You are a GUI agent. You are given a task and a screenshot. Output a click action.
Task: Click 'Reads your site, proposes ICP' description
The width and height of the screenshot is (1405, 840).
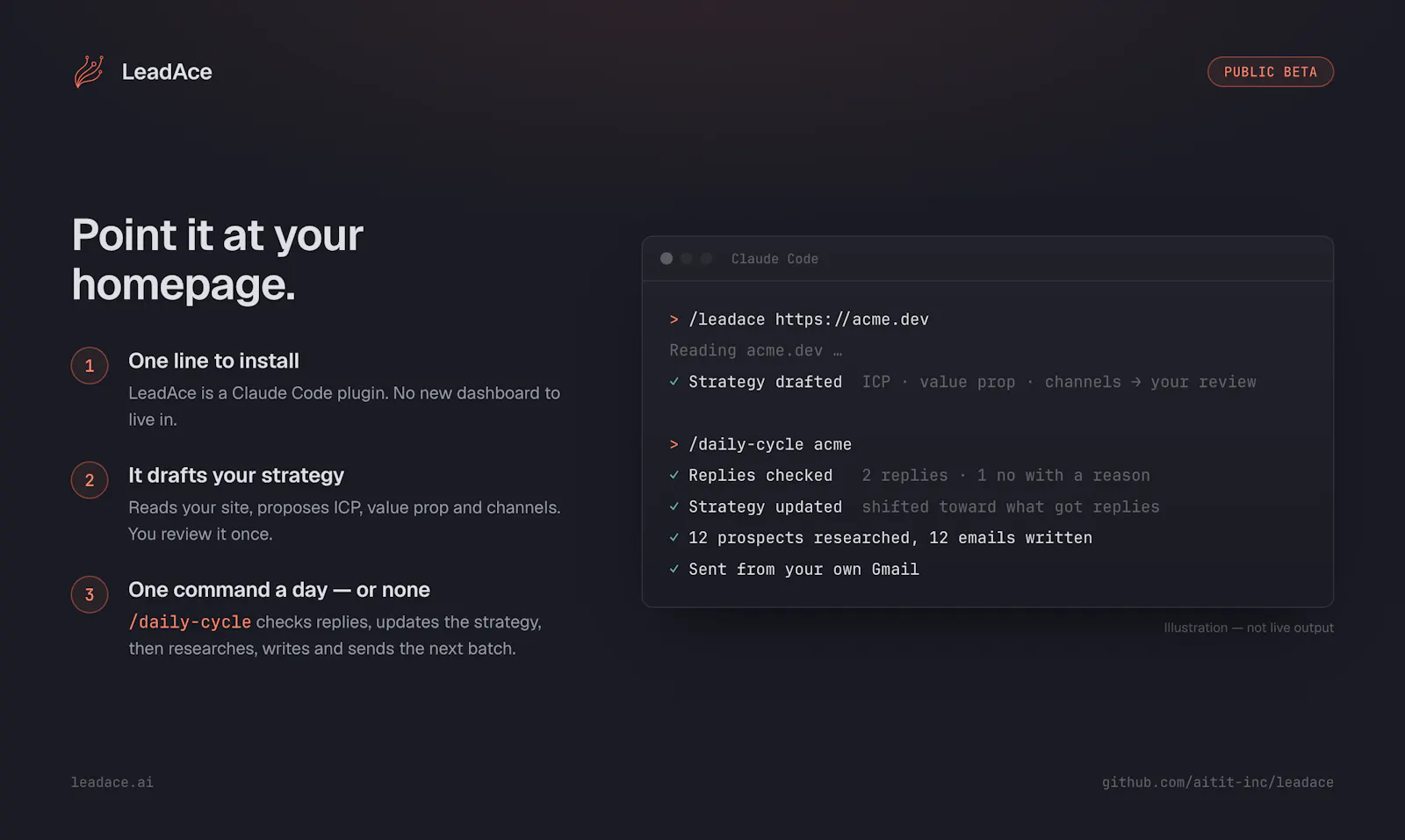[x=344, y=521]
